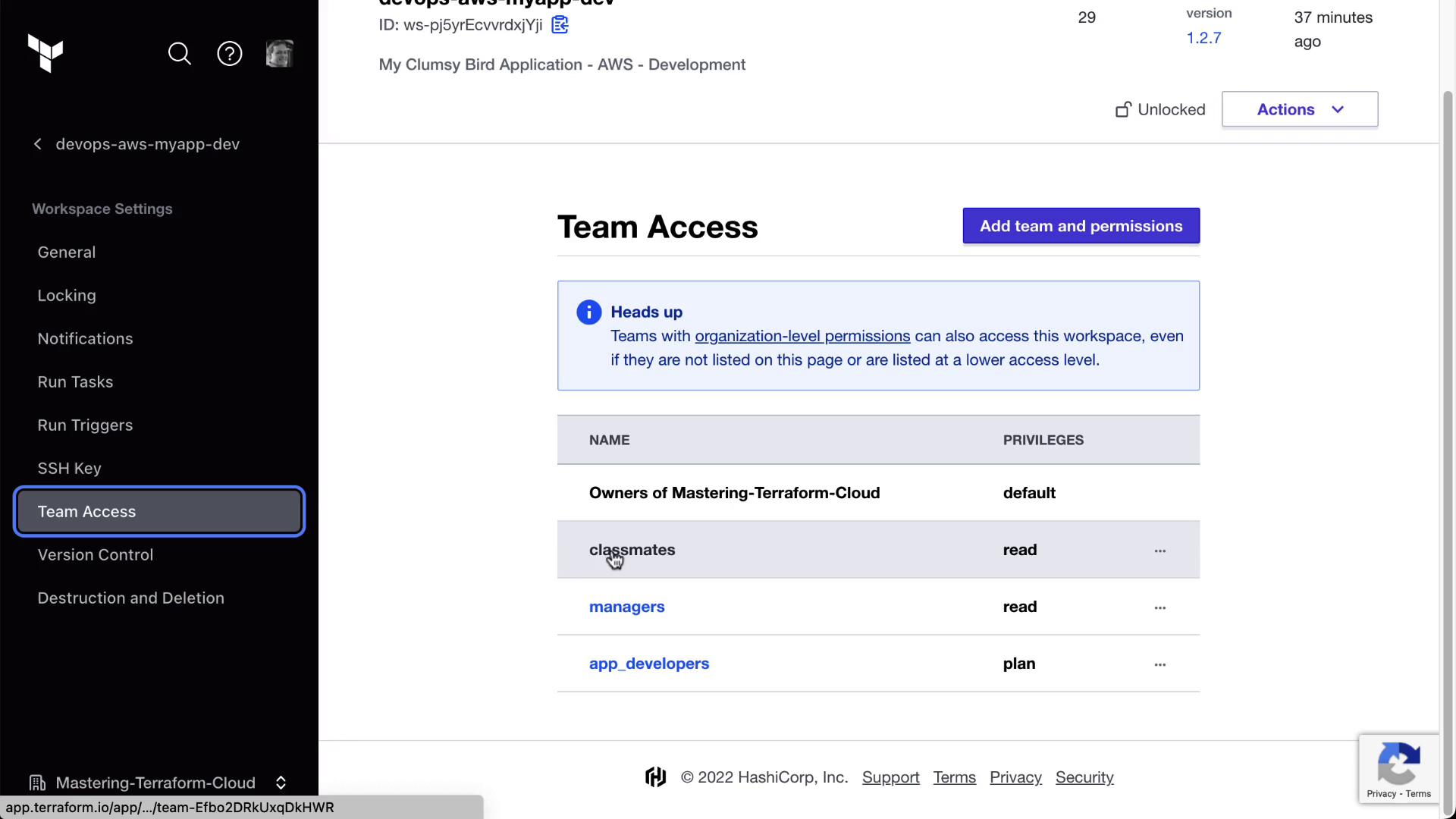Copy workspace ID with clipboard icon

tap(560, 25)
